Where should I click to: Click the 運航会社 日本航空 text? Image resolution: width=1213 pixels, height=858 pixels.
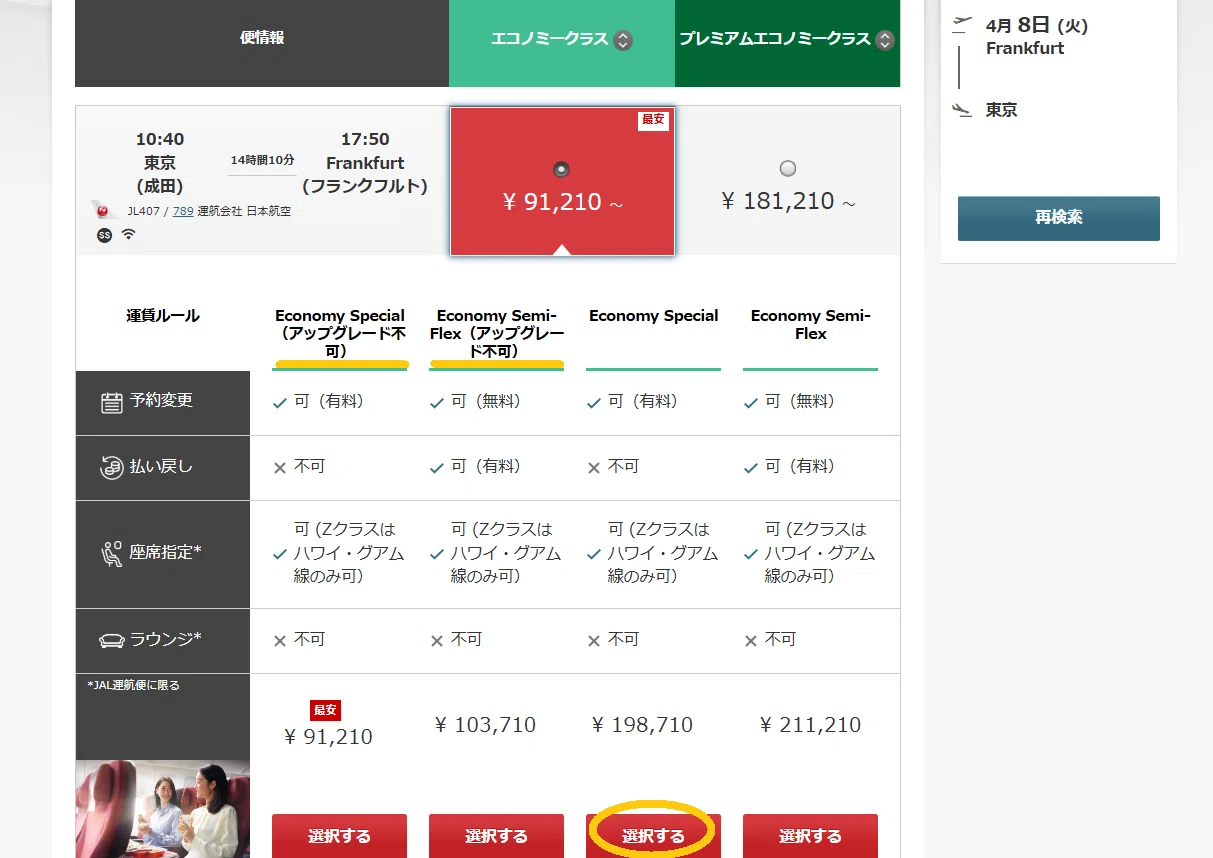coord(245,211)
